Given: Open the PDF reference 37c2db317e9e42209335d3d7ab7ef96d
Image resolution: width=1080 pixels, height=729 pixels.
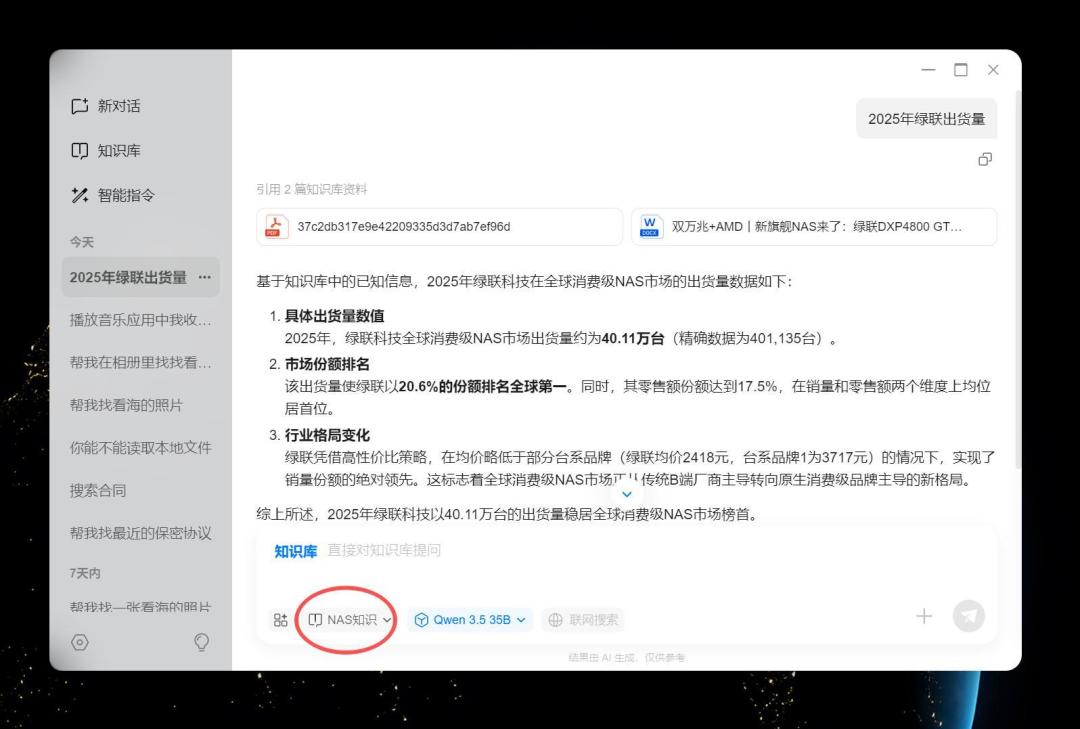Looking at the screenshot, I should (x=439, y=227).
